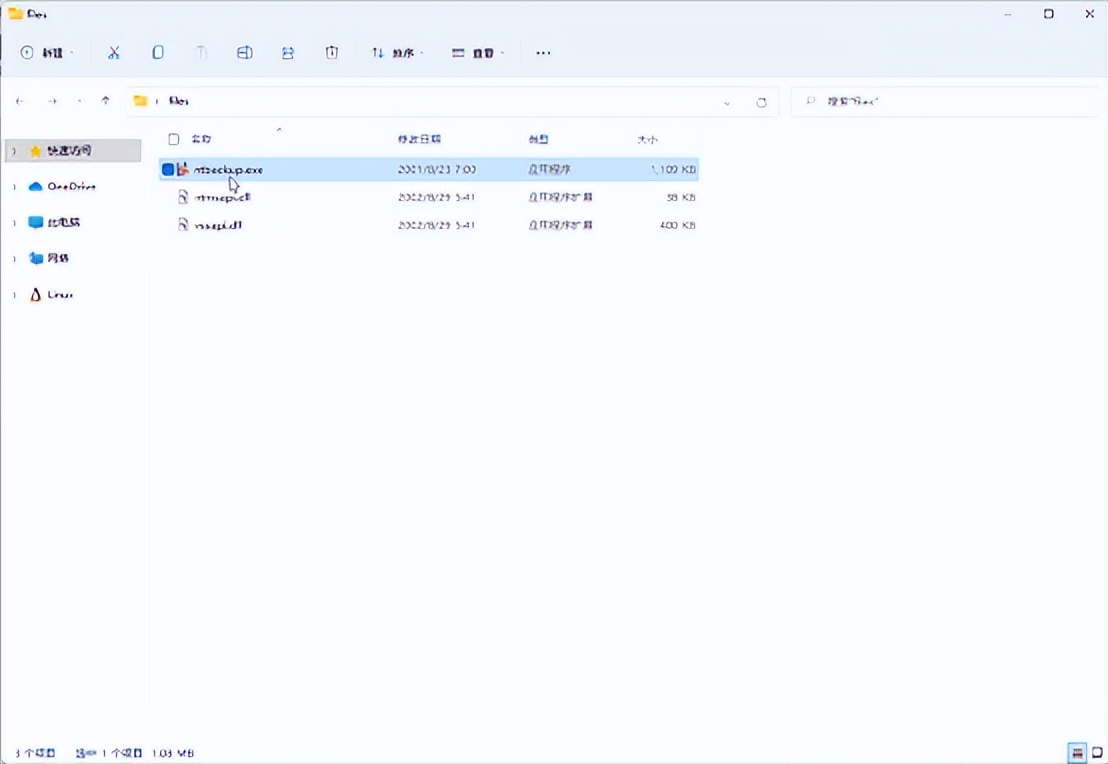The height and width of the screenshot is (764, 1108).
Task: Toggle the select-all checkbox in the header
Action: [173, 139]
